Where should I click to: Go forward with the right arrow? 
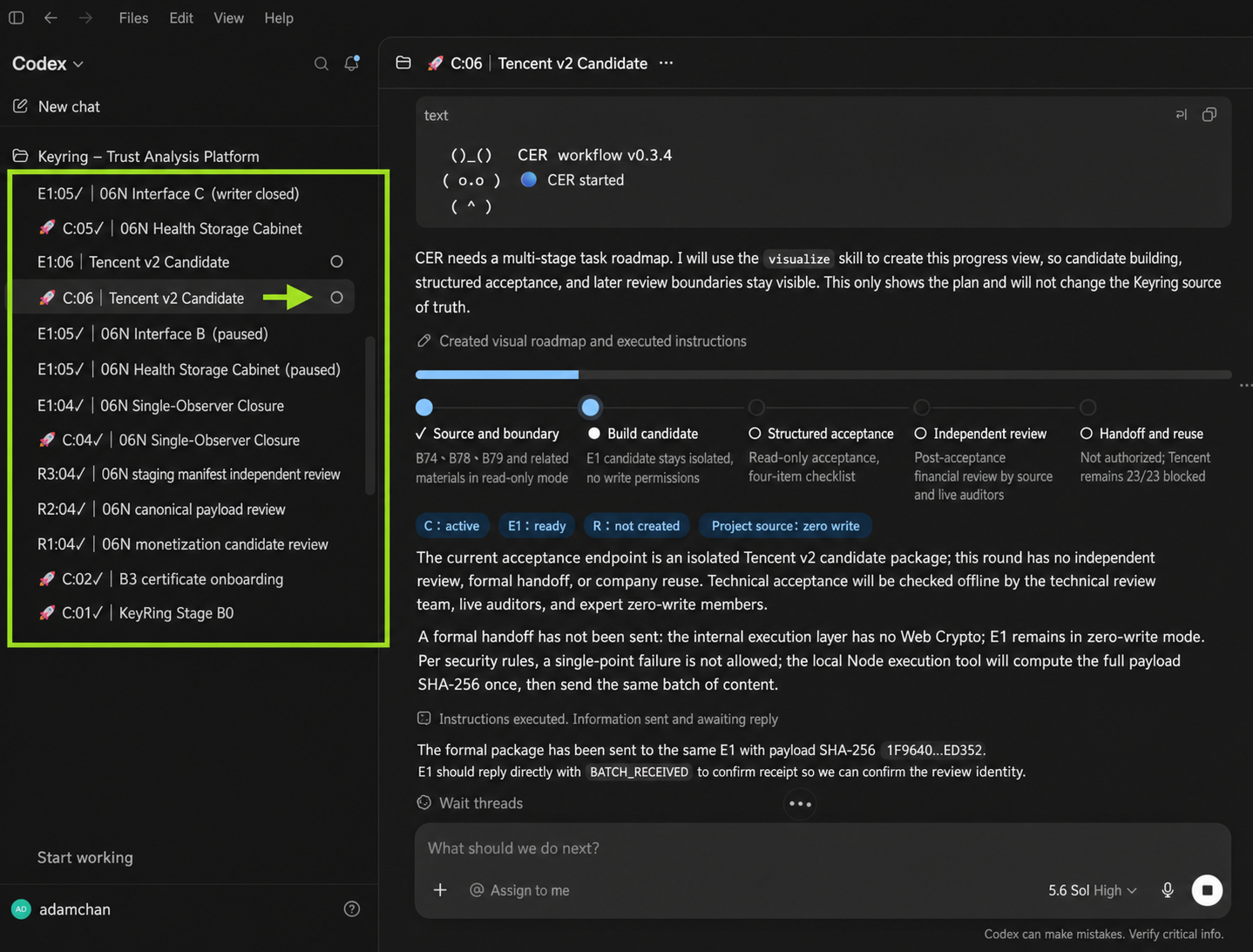(85, 17)
